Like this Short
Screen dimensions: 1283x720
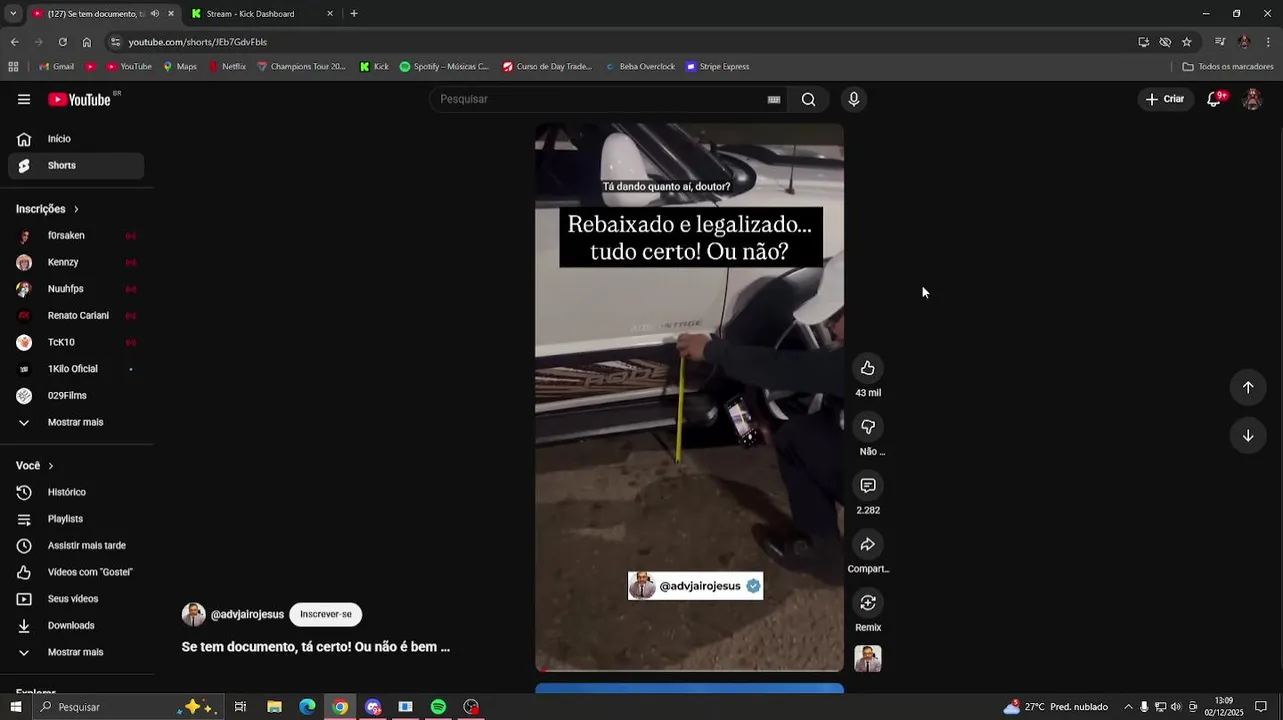coord(868,368)
